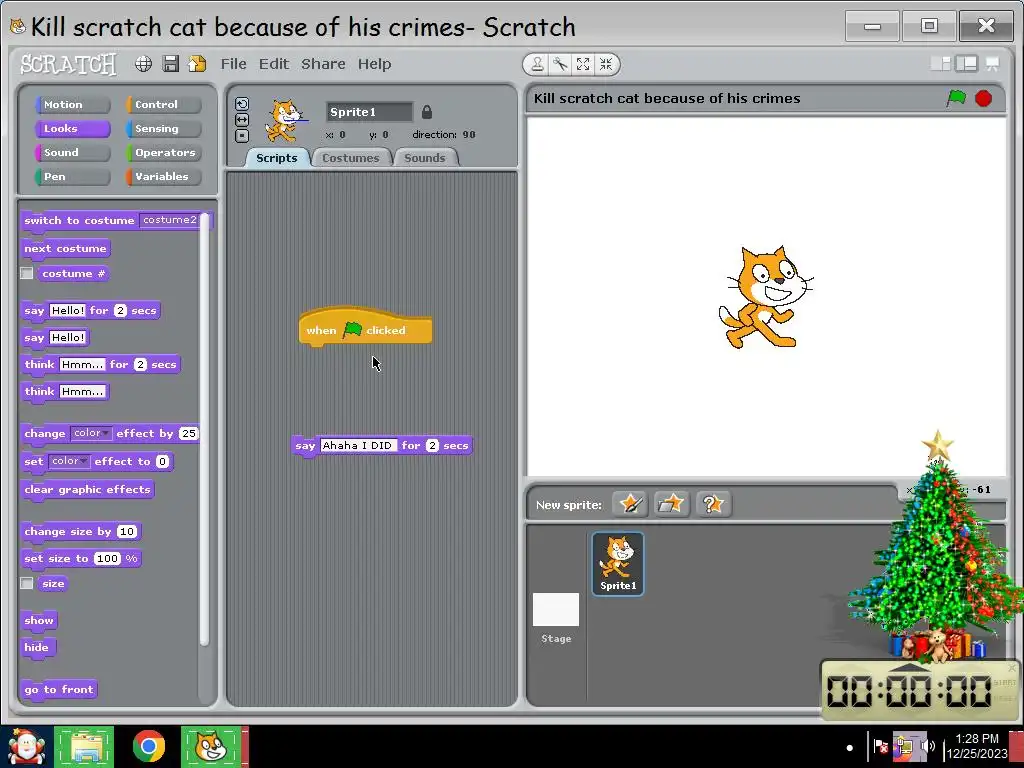Switch to Scripts tab
1024x768 pixels.
[277, 158]
